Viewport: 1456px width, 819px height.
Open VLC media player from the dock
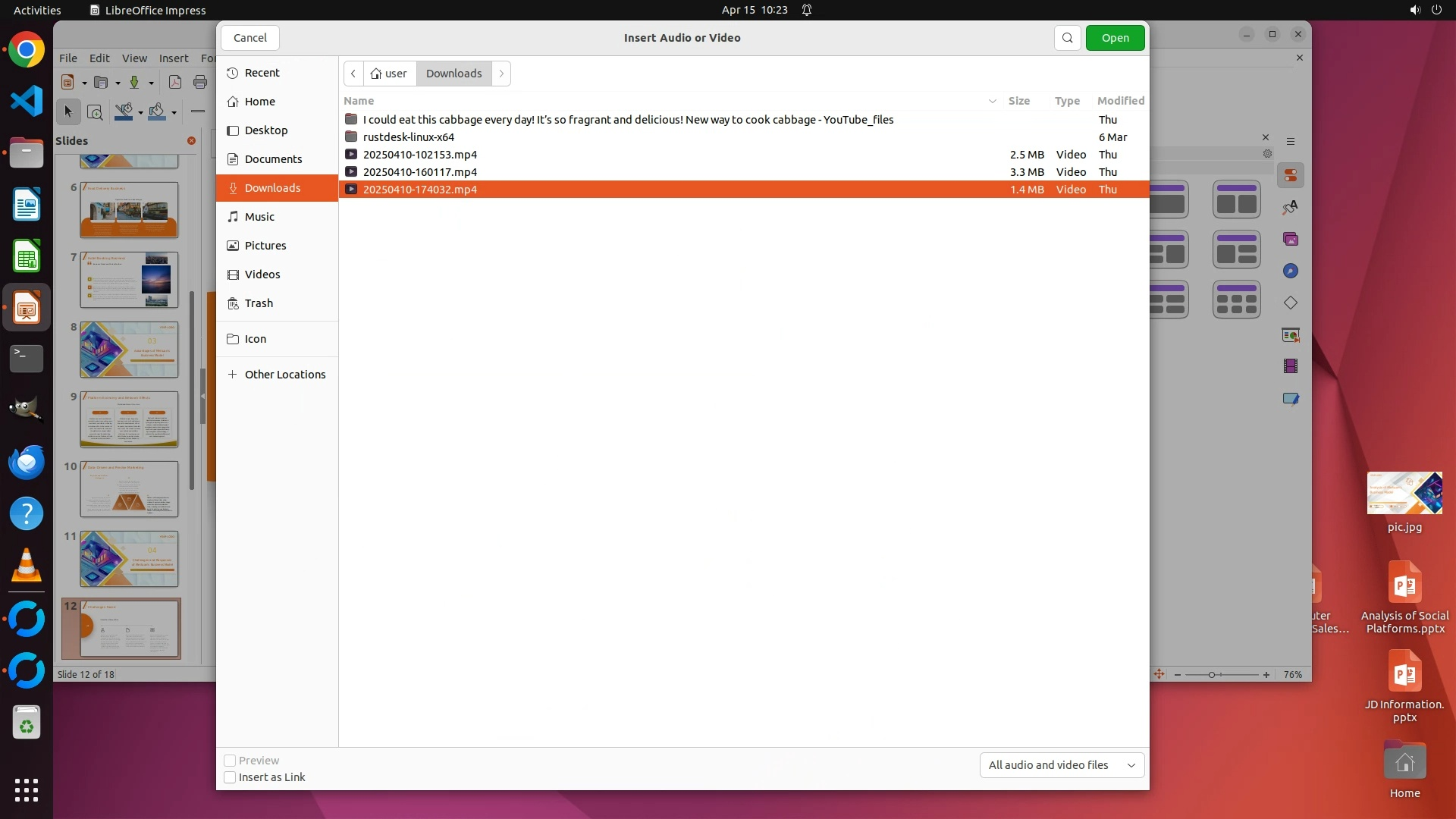point(27,566)
